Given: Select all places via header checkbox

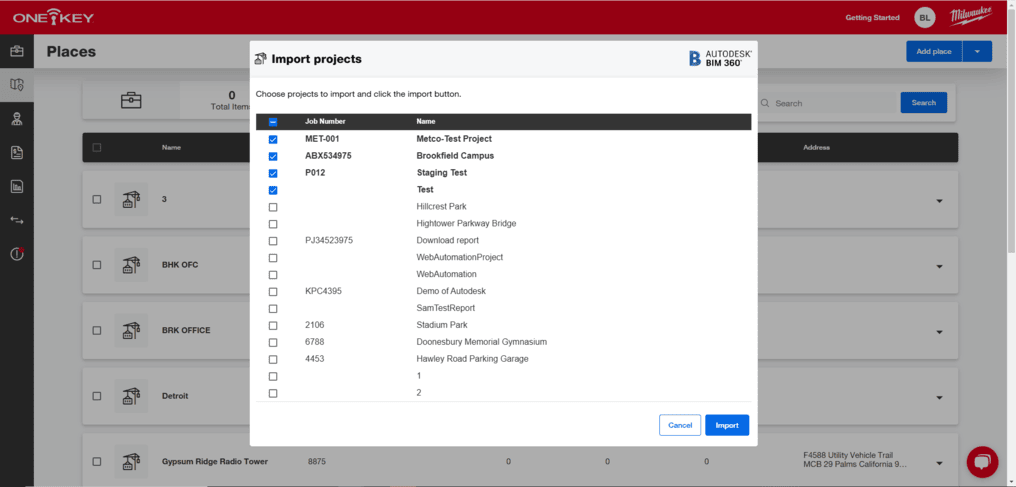Looking at the screenshot, I should [x=97, y=148].
